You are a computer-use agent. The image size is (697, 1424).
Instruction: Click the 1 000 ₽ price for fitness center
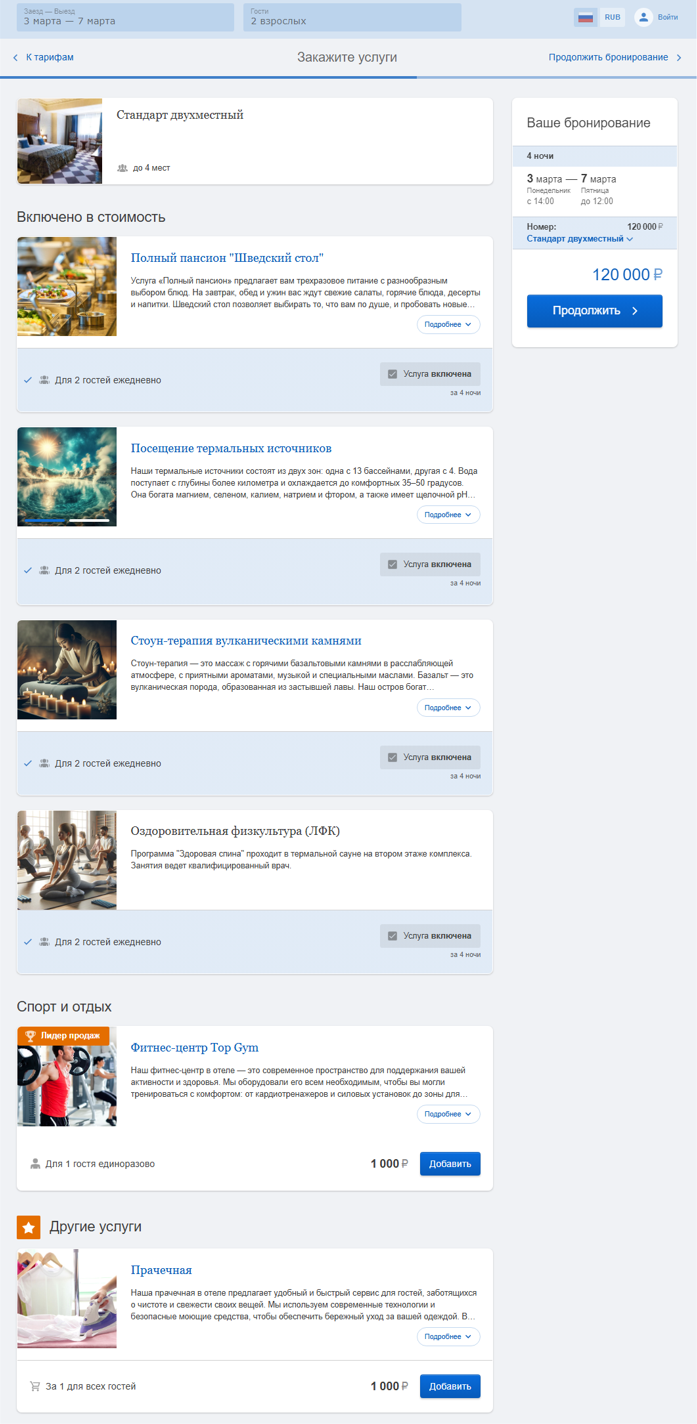point(389,1164)
